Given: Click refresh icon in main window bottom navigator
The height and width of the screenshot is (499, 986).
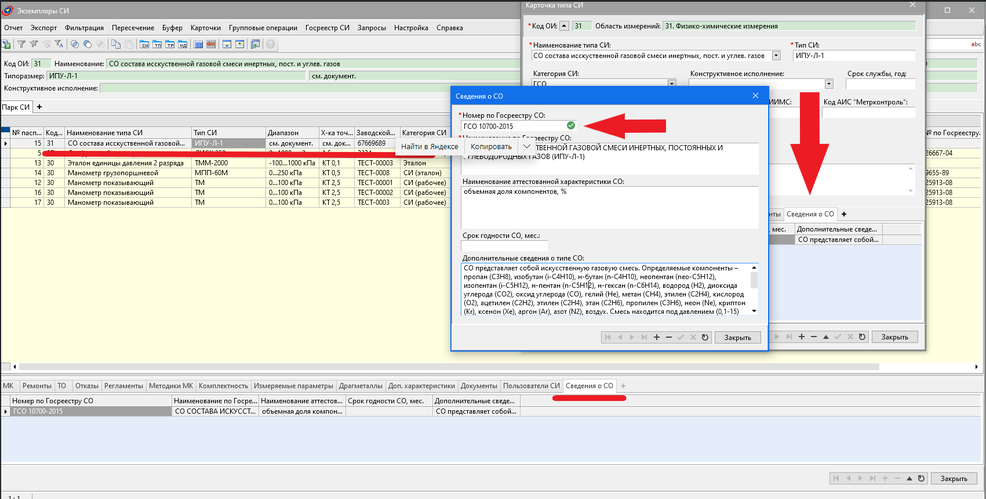Looking at the screenshot, I should point(921,478).
